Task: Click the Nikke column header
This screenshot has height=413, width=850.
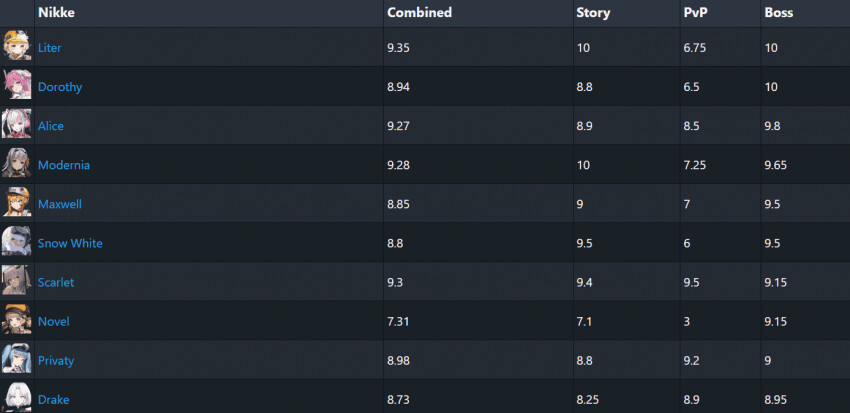Action: (x=56, y=13)
